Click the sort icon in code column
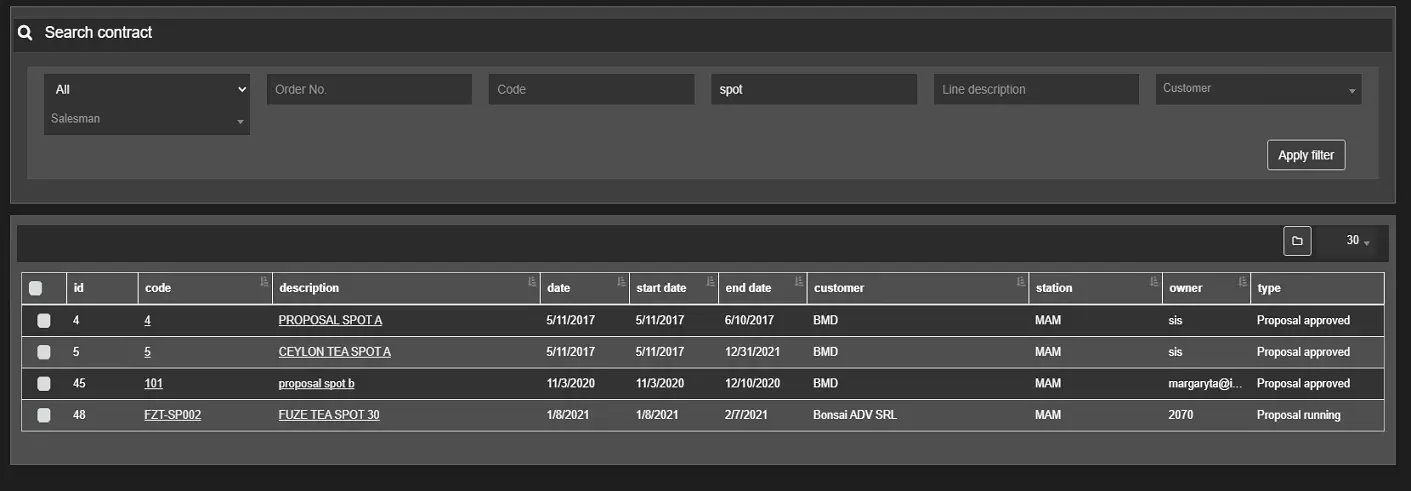This screenshot has height=491, width=1411. click(264, 282)
